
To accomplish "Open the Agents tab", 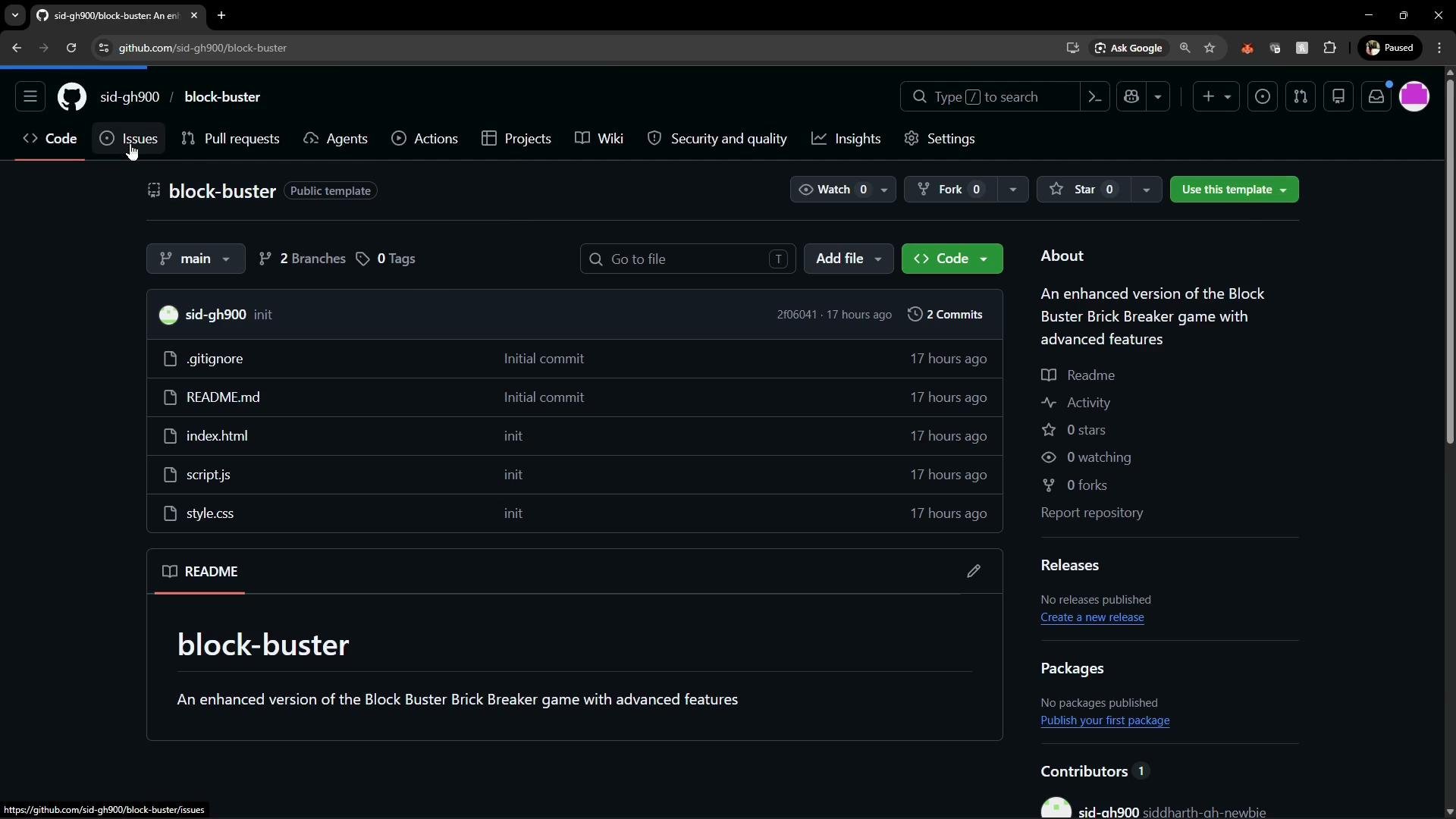I will [335, 139].
